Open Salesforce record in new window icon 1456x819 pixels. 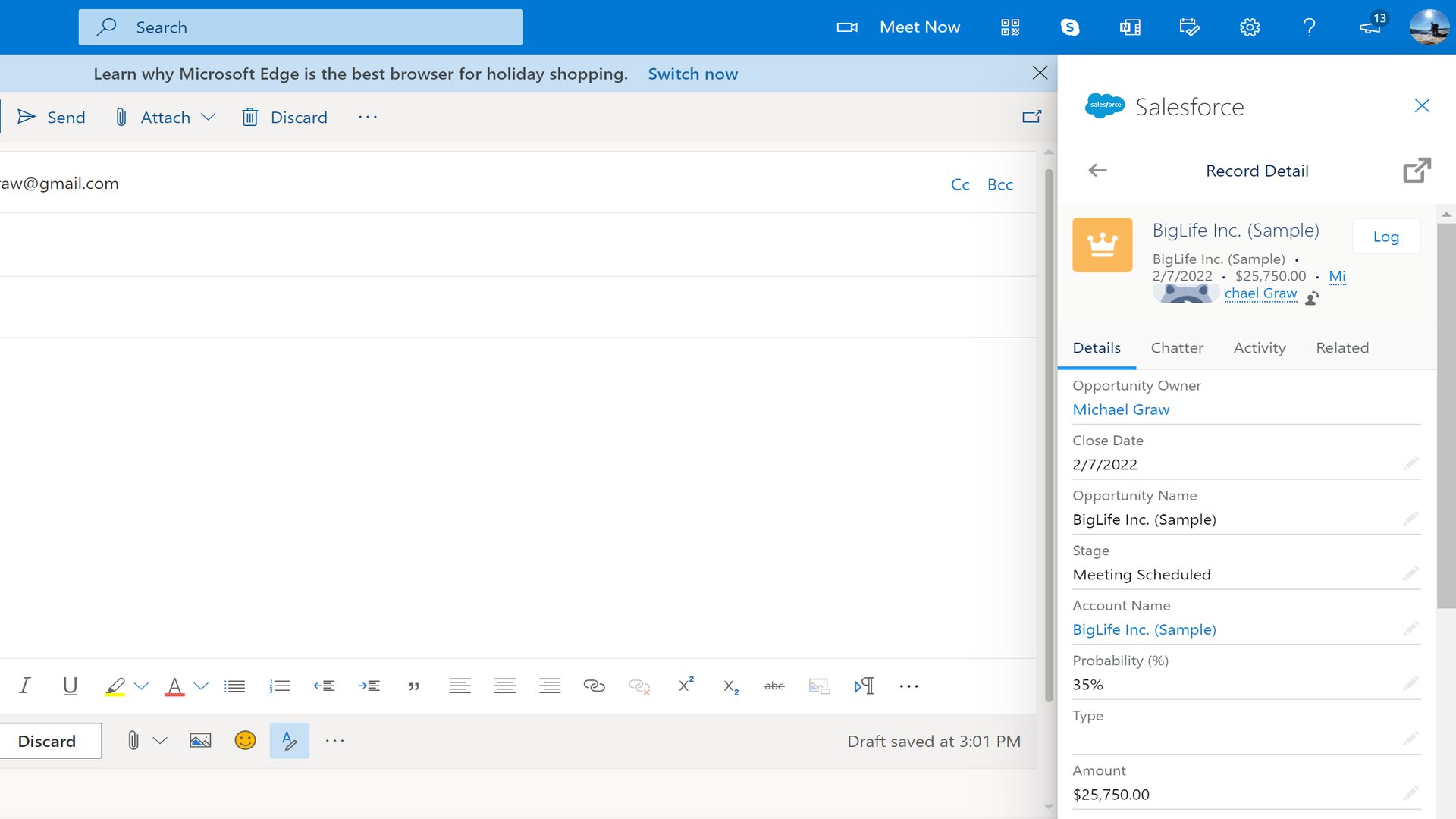pos(1417,171)
